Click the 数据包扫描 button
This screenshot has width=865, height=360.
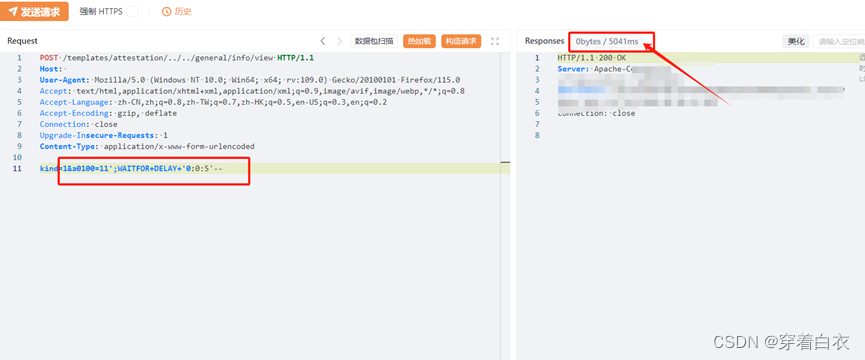(374, 41)
